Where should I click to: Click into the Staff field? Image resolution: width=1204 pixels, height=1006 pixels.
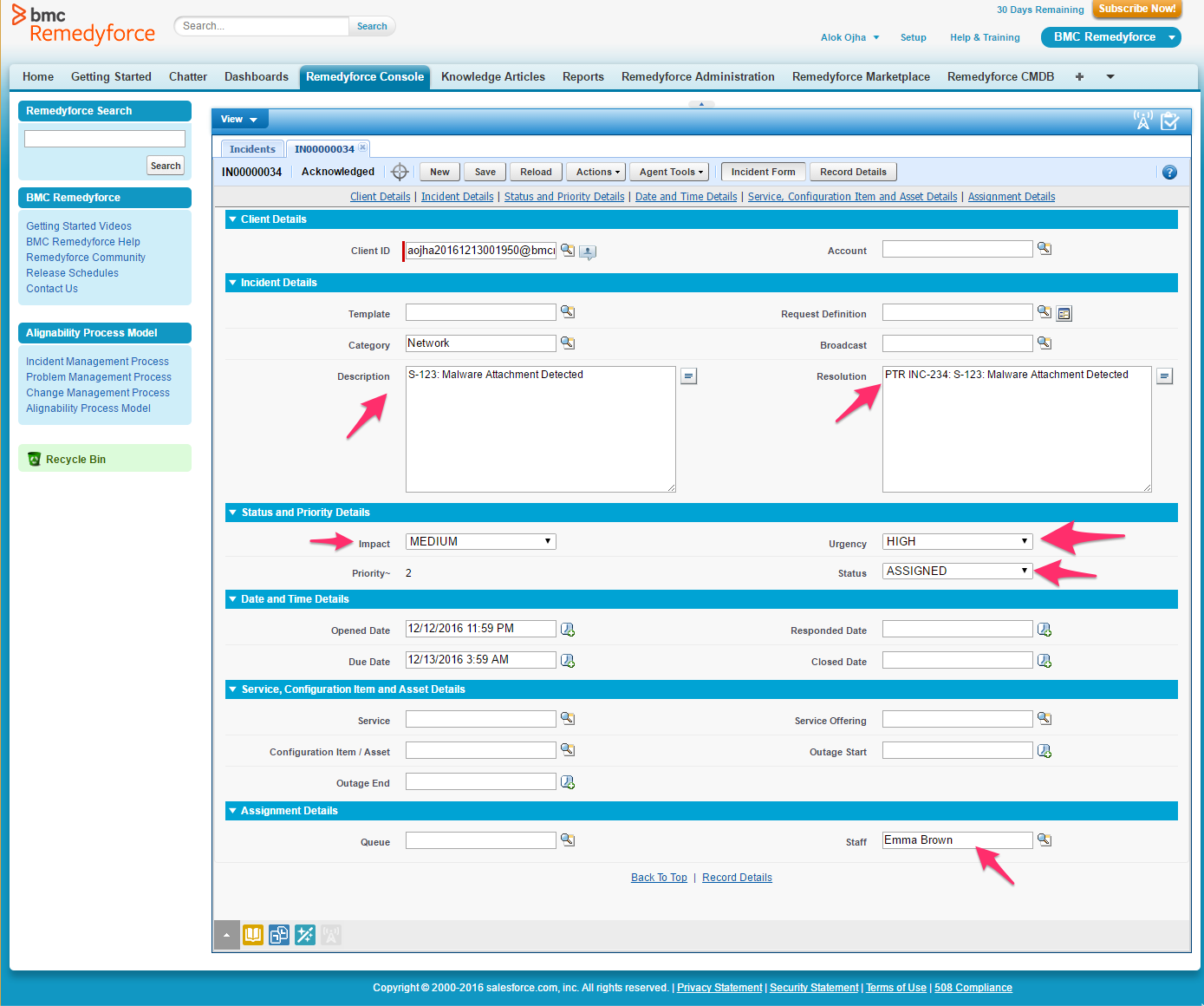coord(958,840)
